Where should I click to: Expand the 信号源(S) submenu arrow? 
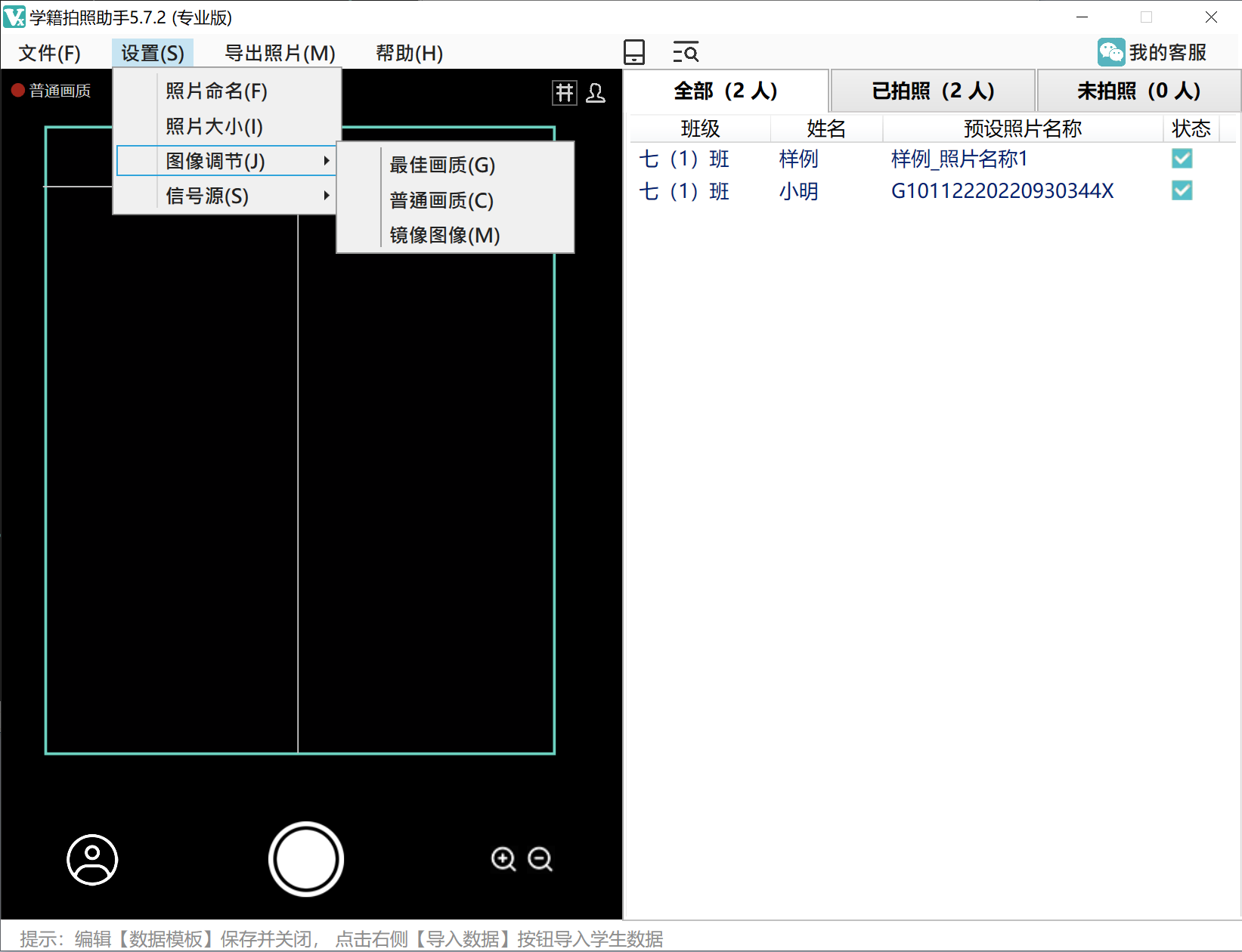(x=326, y=196)
